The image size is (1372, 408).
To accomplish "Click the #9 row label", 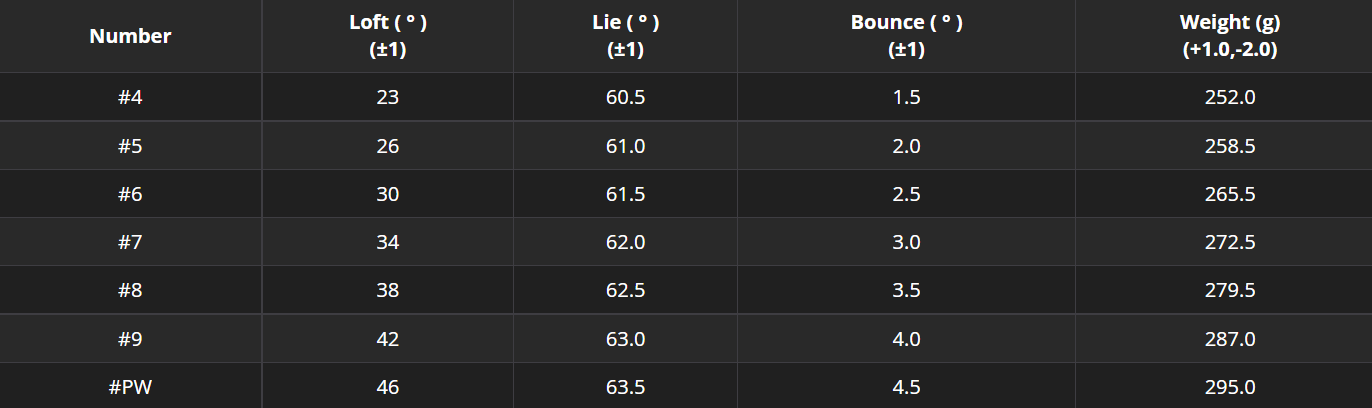I will [130, 339].
